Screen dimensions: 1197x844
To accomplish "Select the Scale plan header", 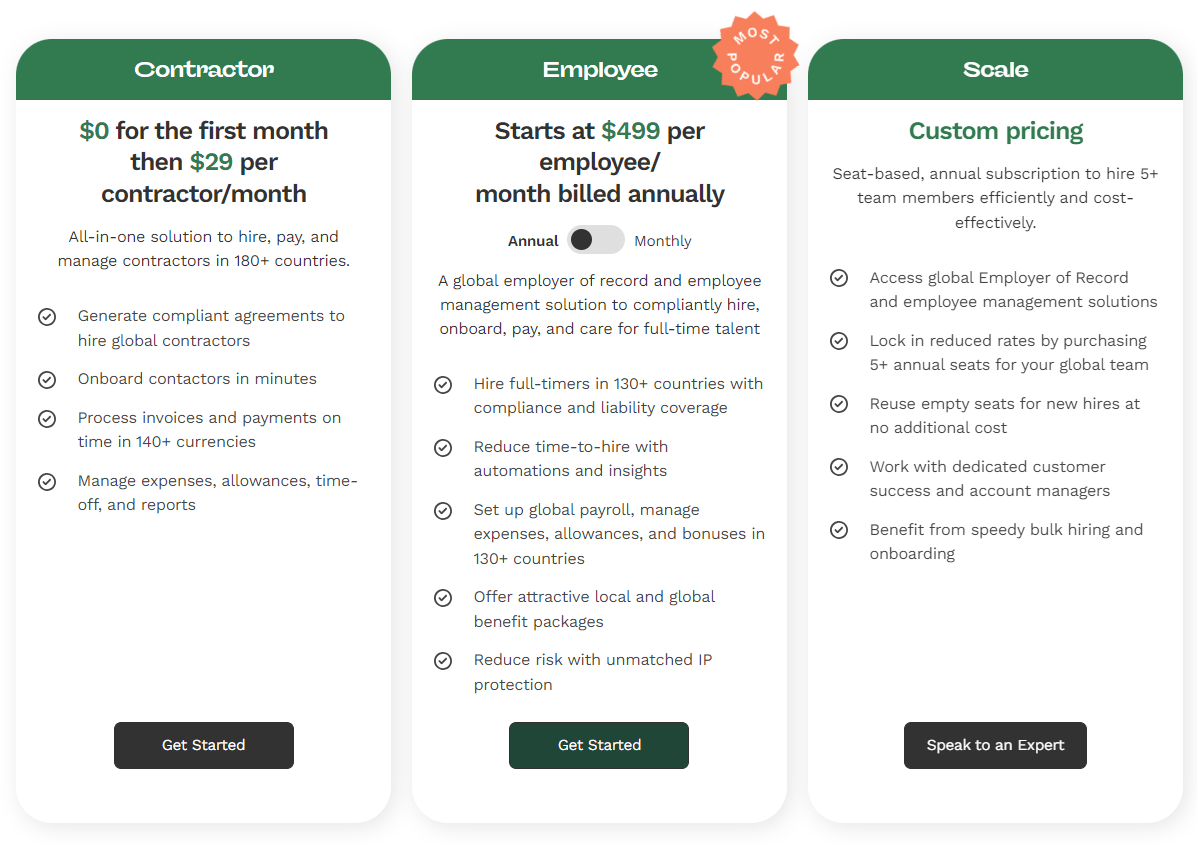I will click(x=995, y=69).
